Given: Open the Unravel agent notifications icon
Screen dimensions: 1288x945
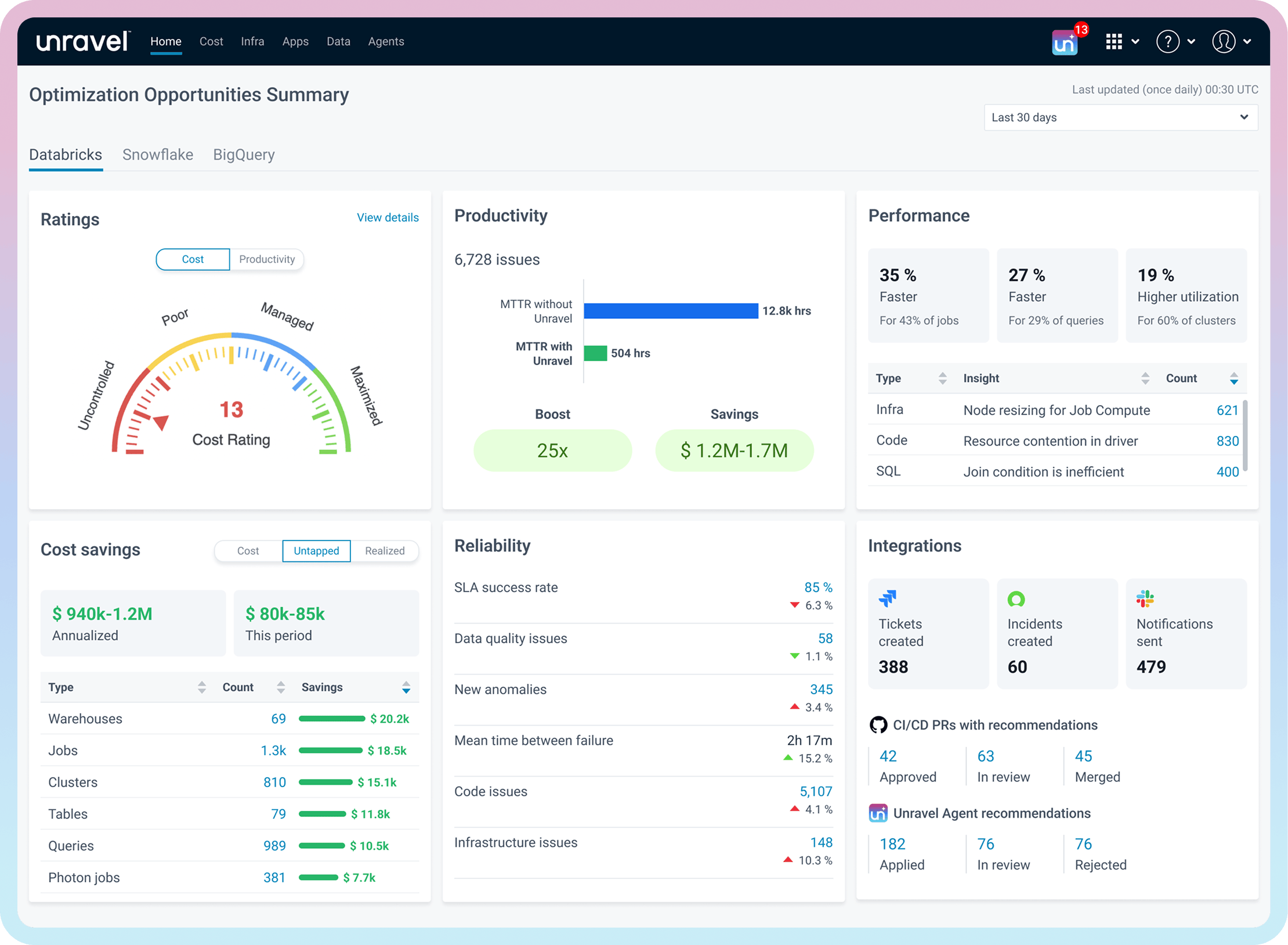Looking at the screenshot, I should (x=1064, y=44).
